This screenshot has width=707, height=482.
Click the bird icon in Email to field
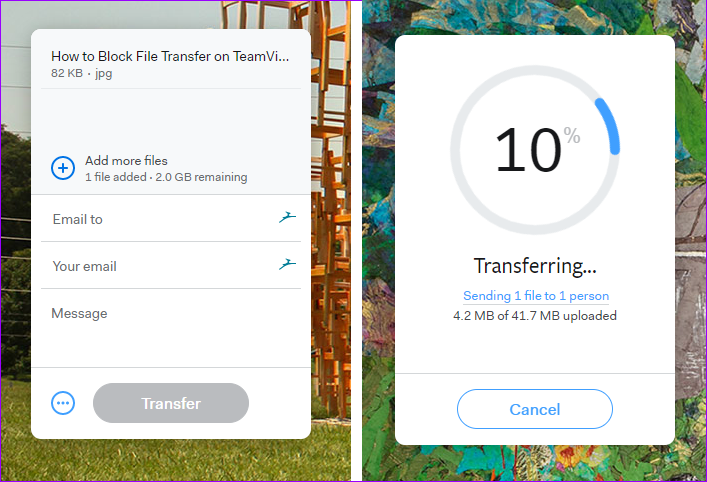(287, 217)
